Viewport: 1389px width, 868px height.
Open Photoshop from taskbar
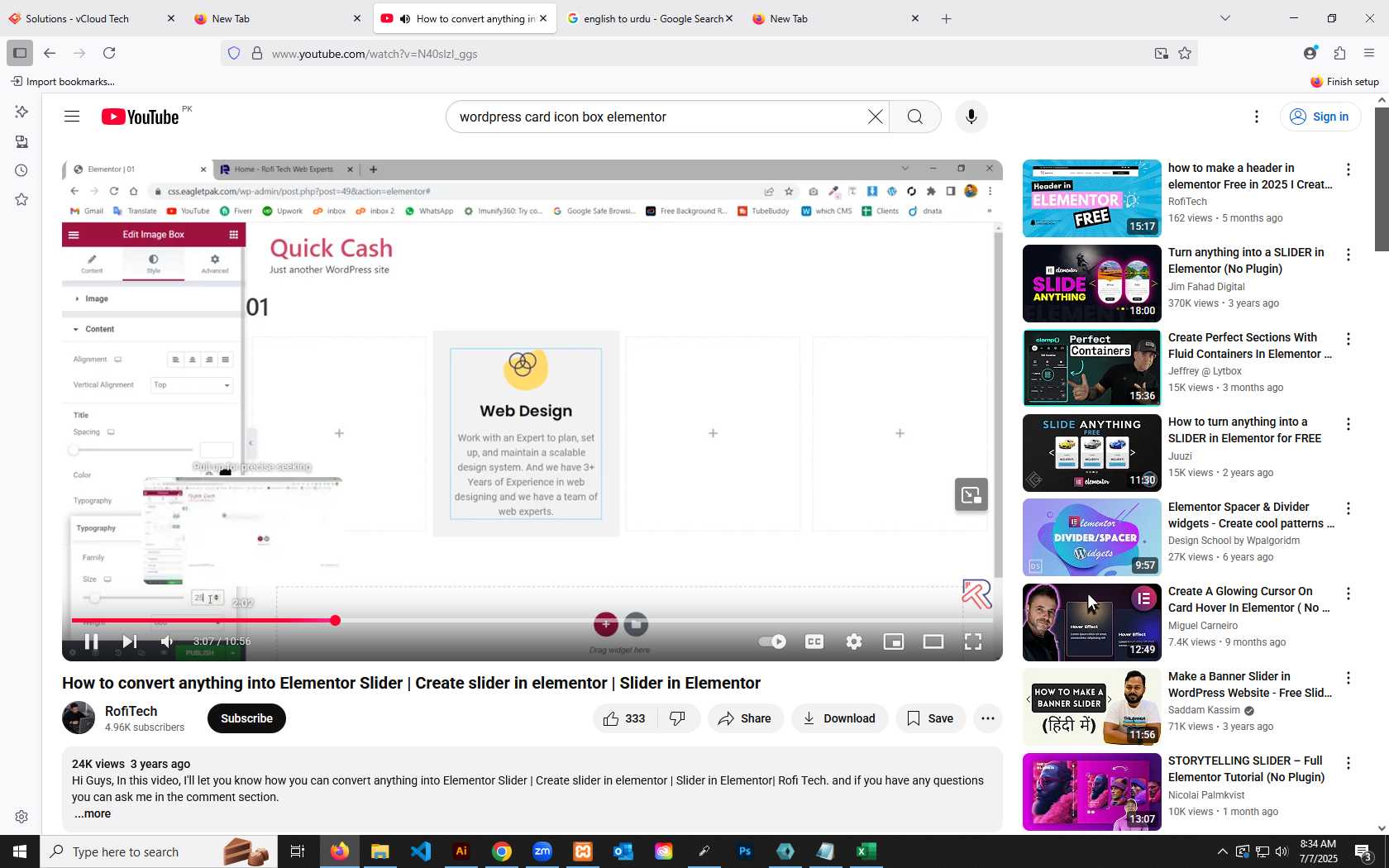(745, 851)
